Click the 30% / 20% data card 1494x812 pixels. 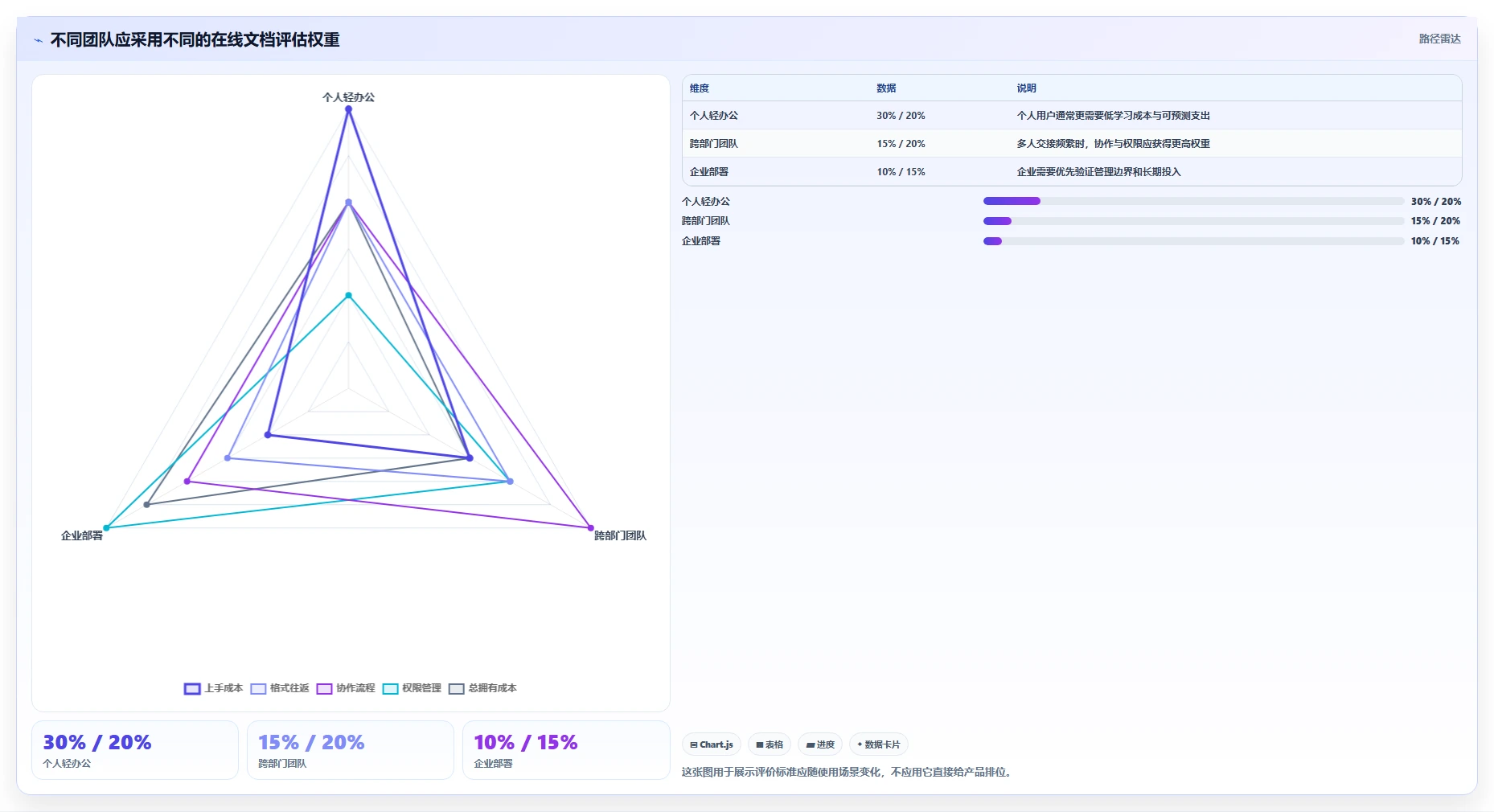(x=135, y=750)
